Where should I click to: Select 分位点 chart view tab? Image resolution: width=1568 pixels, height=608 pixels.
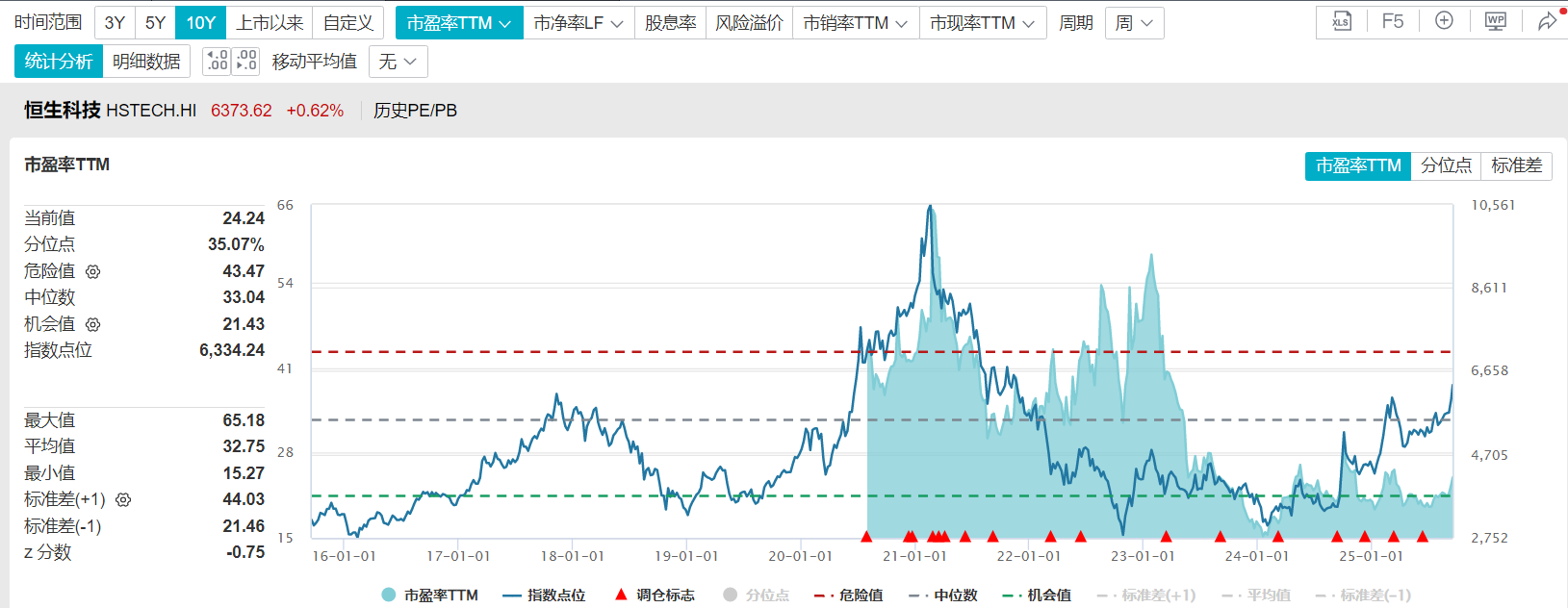point(1446,165)
